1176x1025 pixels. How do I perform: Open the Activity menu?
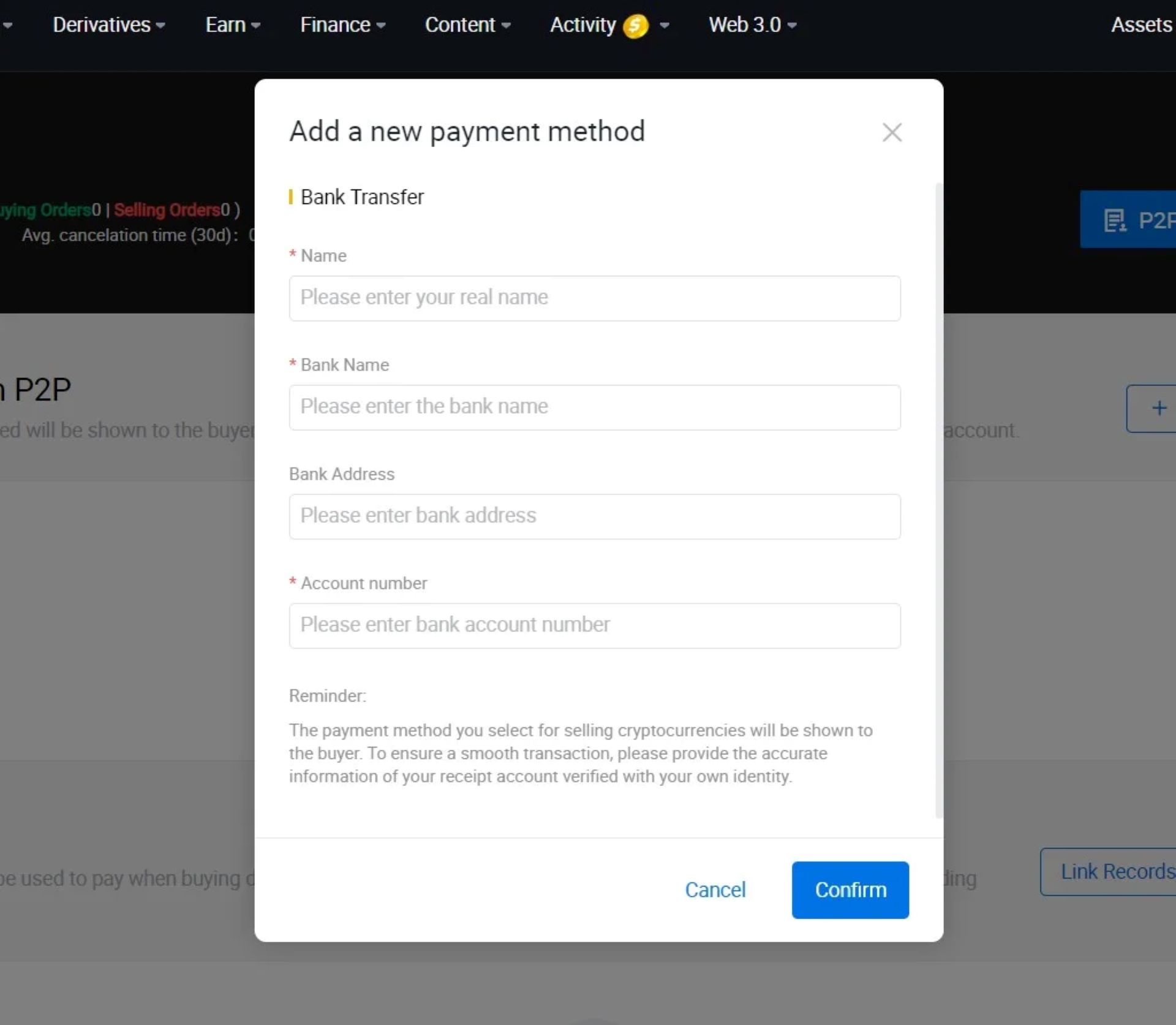coord(609,25)
